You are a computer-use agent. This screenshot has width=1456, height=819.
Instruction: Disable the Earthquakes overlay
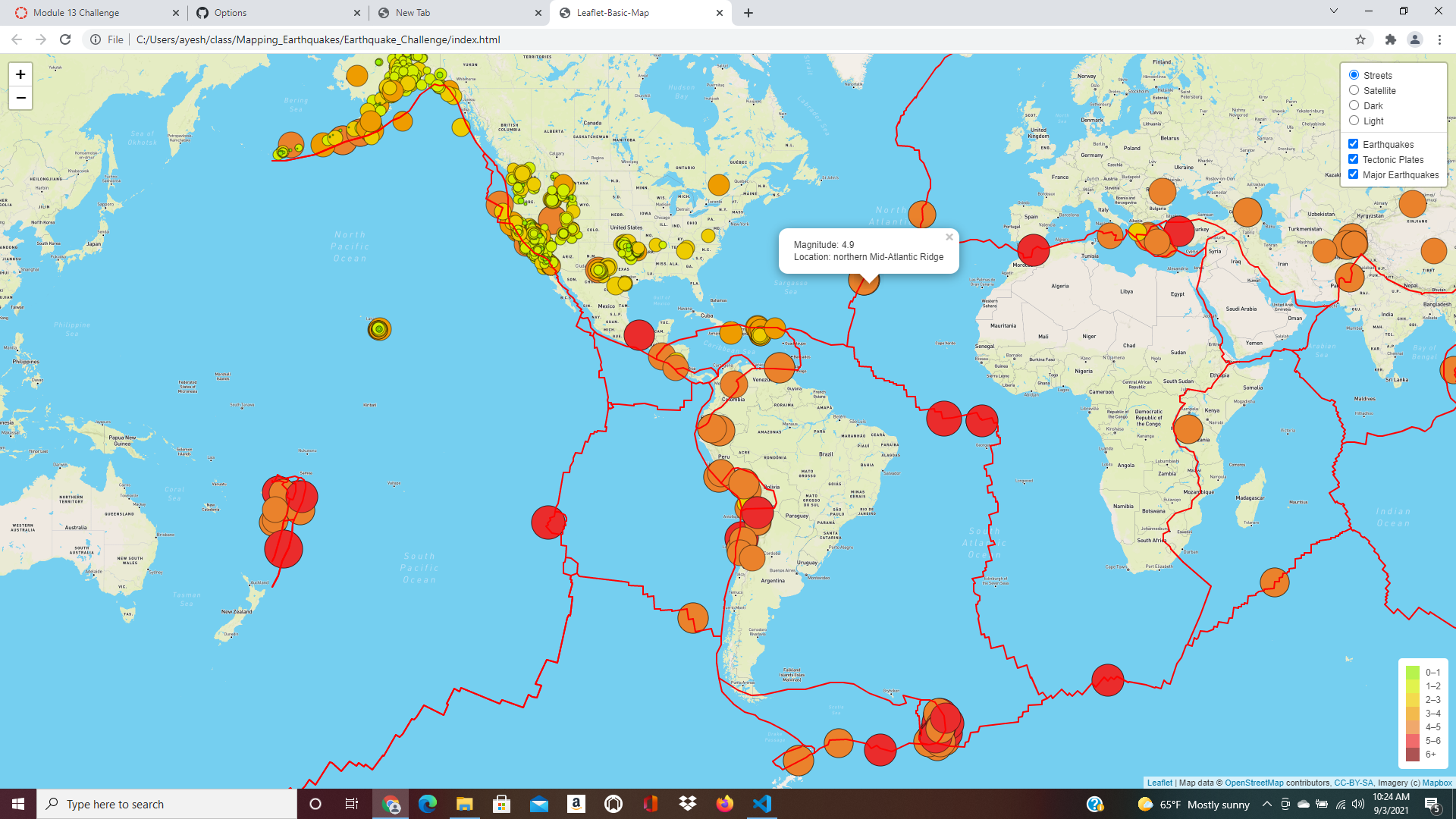[1354, 143]
